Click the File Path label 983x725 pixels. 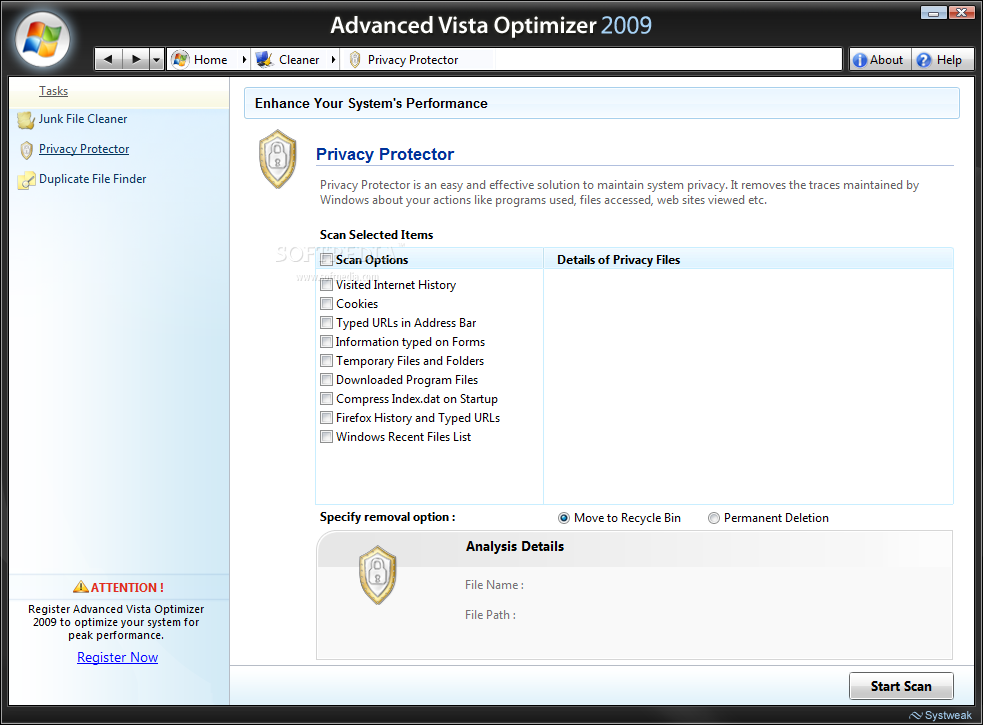point(490,615)
